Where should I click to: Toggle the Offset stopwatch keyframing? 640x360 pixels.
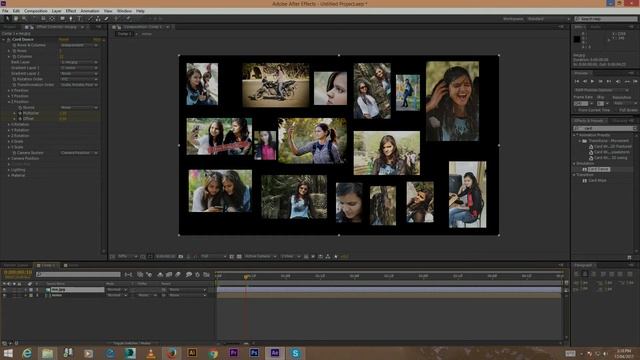click(20, 118)
